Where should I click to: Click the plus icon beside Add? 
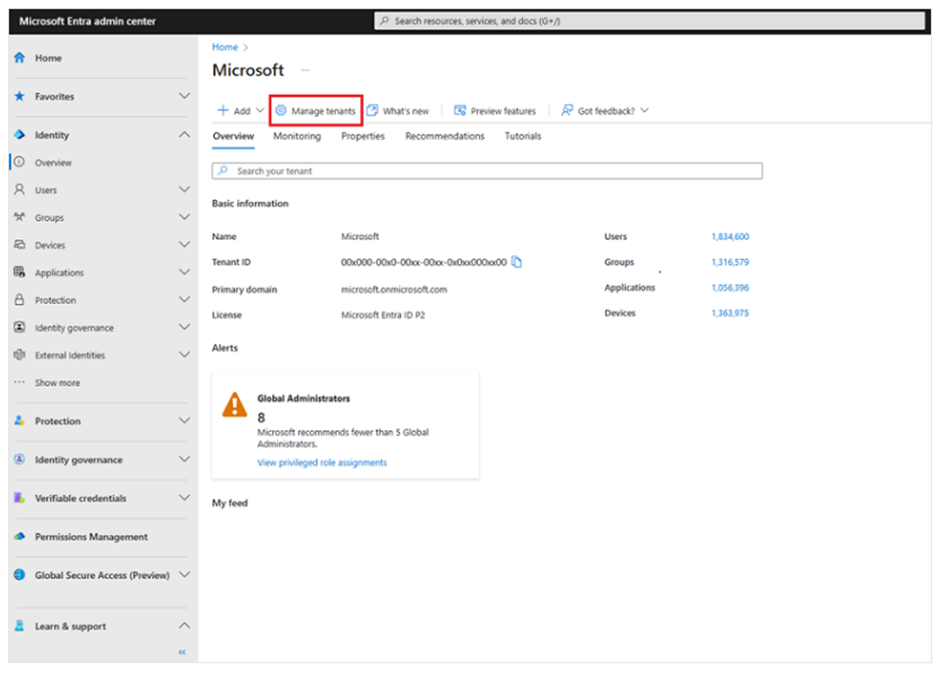[x=223, y=110]
